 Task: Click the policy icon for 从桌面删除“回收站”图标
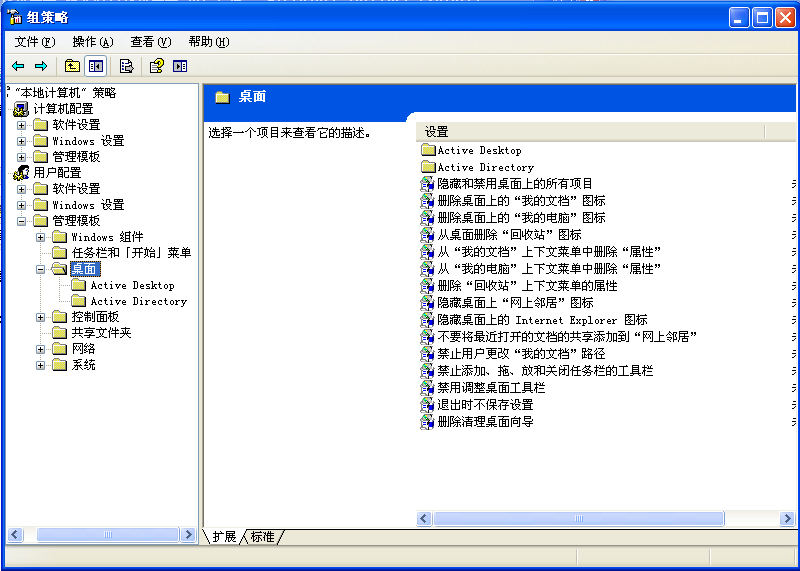point(427,235)
